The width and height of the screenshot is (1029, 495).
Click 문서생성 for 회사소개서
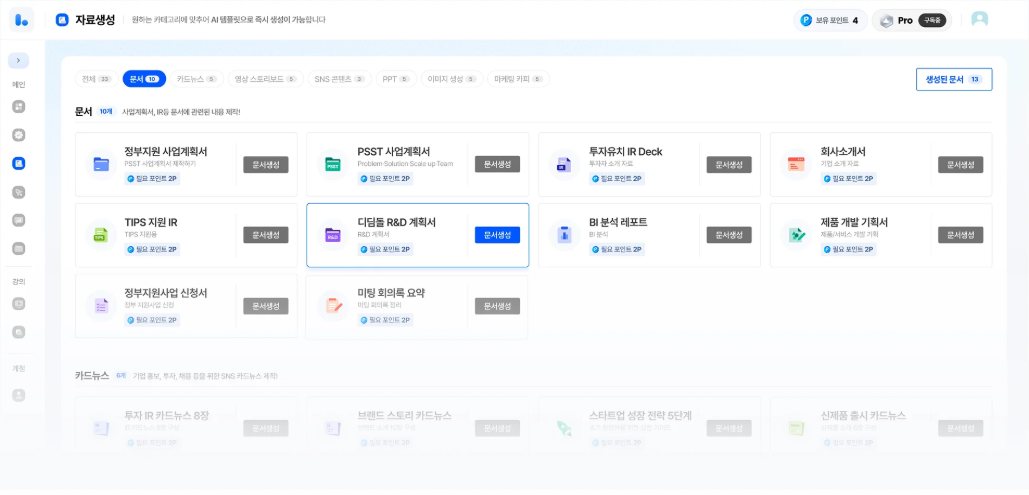point(961,164)
